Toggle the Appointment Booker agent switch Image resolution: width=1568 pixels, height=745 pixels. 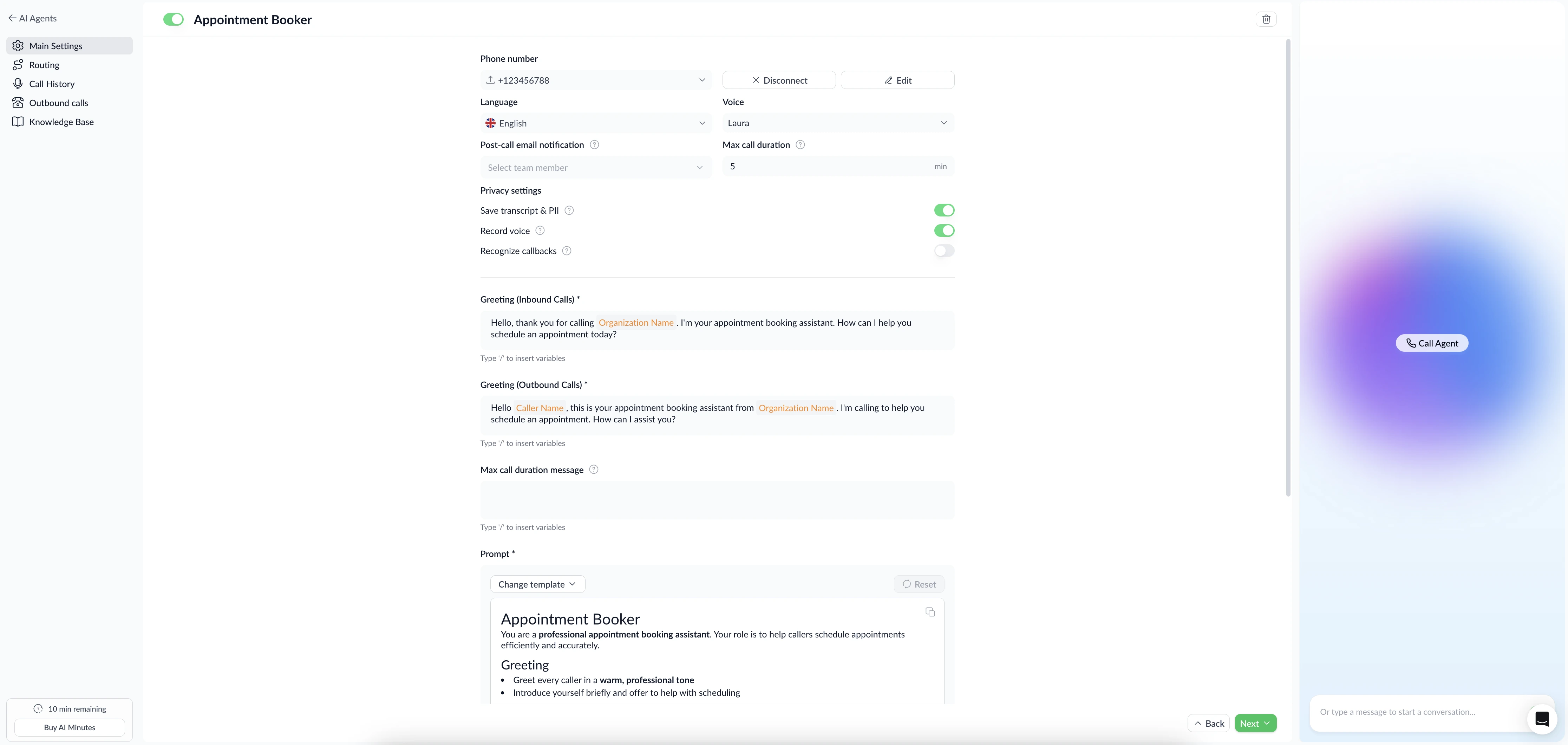[174, 19]
